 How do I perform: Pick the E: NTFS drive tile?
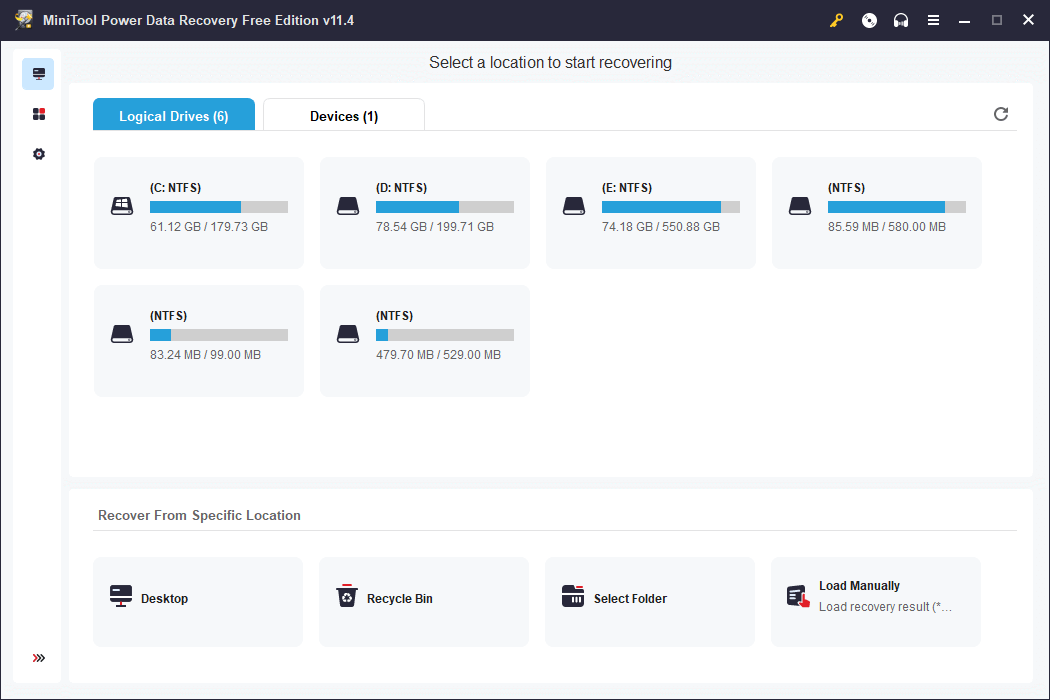pos(651,212)
